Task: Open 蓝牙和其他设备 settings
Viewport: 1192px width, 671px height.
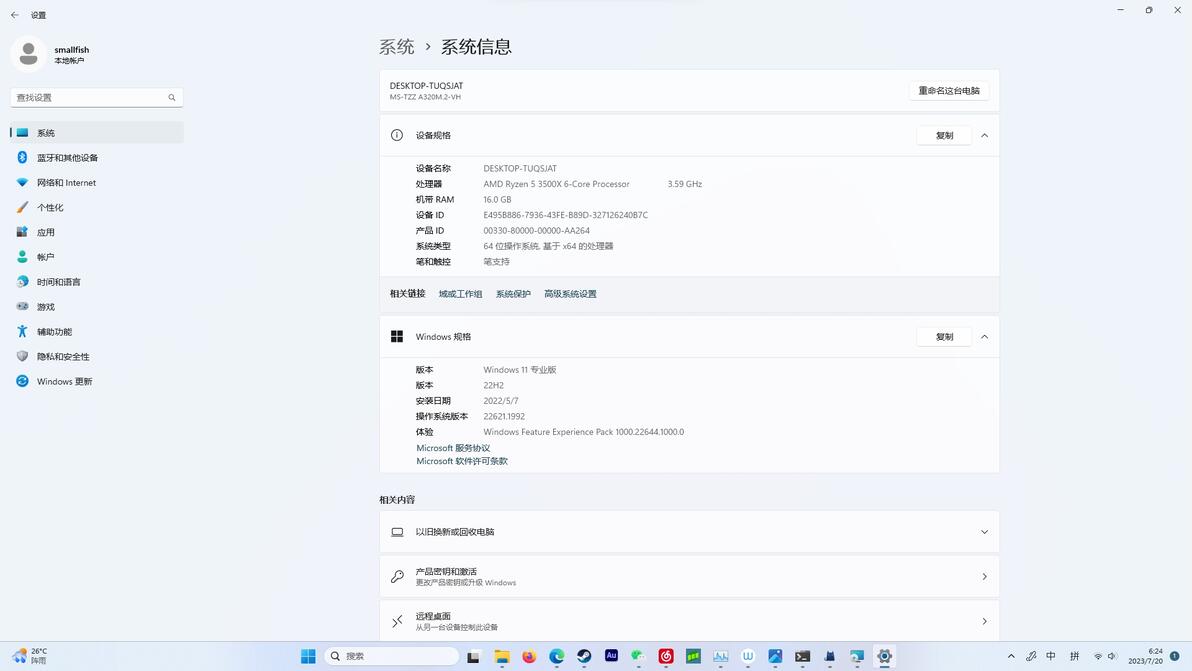Action: pos(97,157)
